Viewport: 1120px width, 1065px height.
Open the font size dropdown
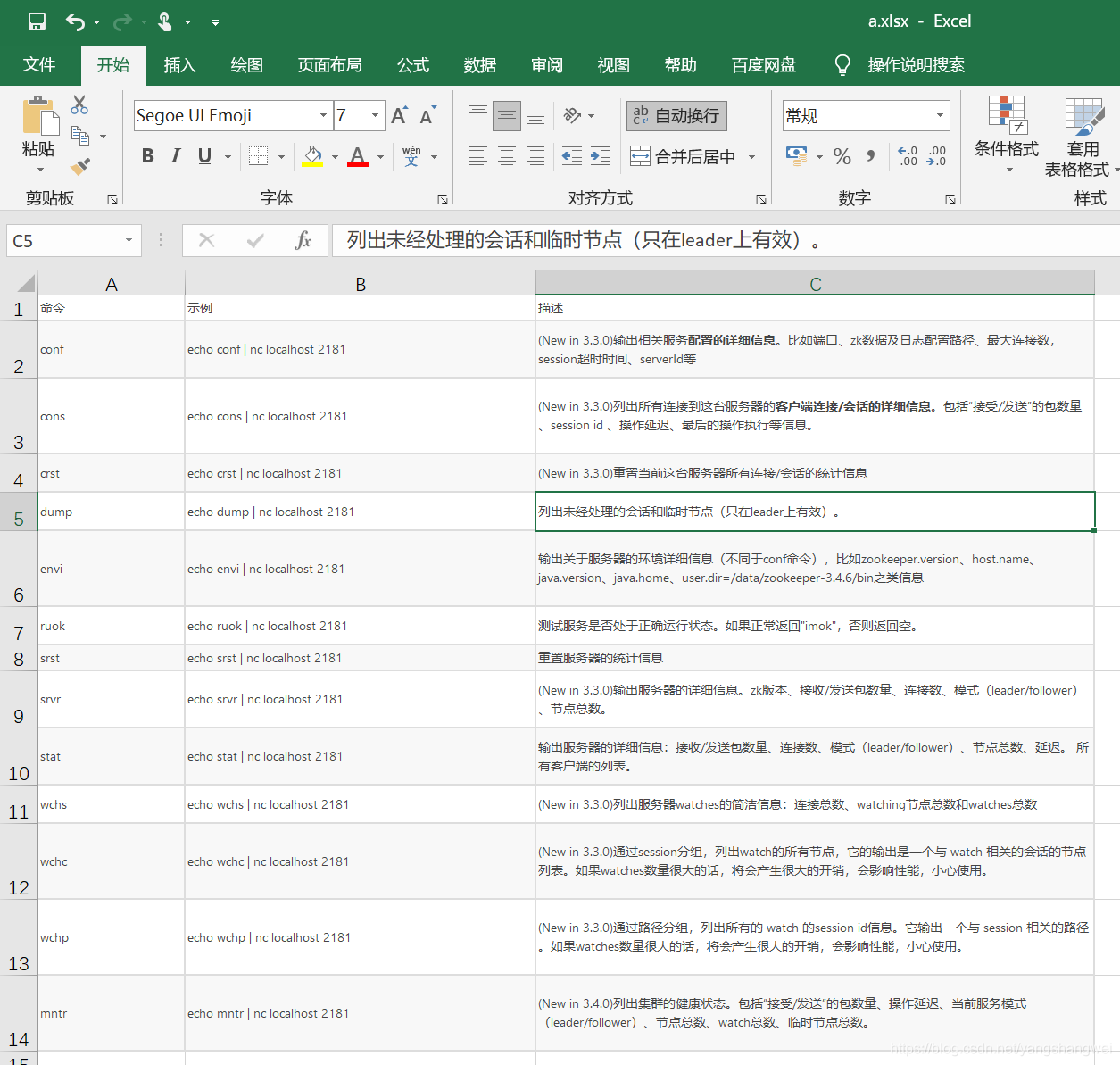375,115
